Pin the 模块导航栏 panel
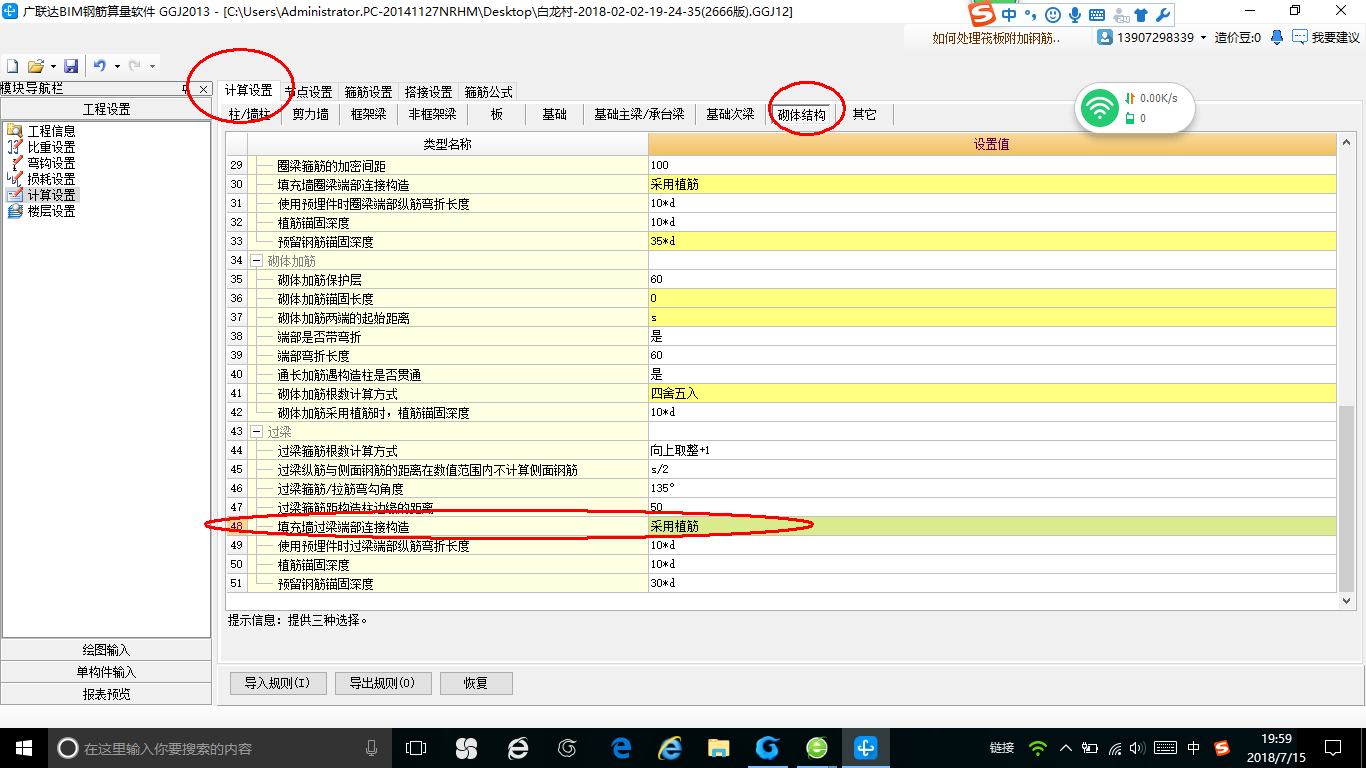The image size is (1366, 768). [186, 89]
